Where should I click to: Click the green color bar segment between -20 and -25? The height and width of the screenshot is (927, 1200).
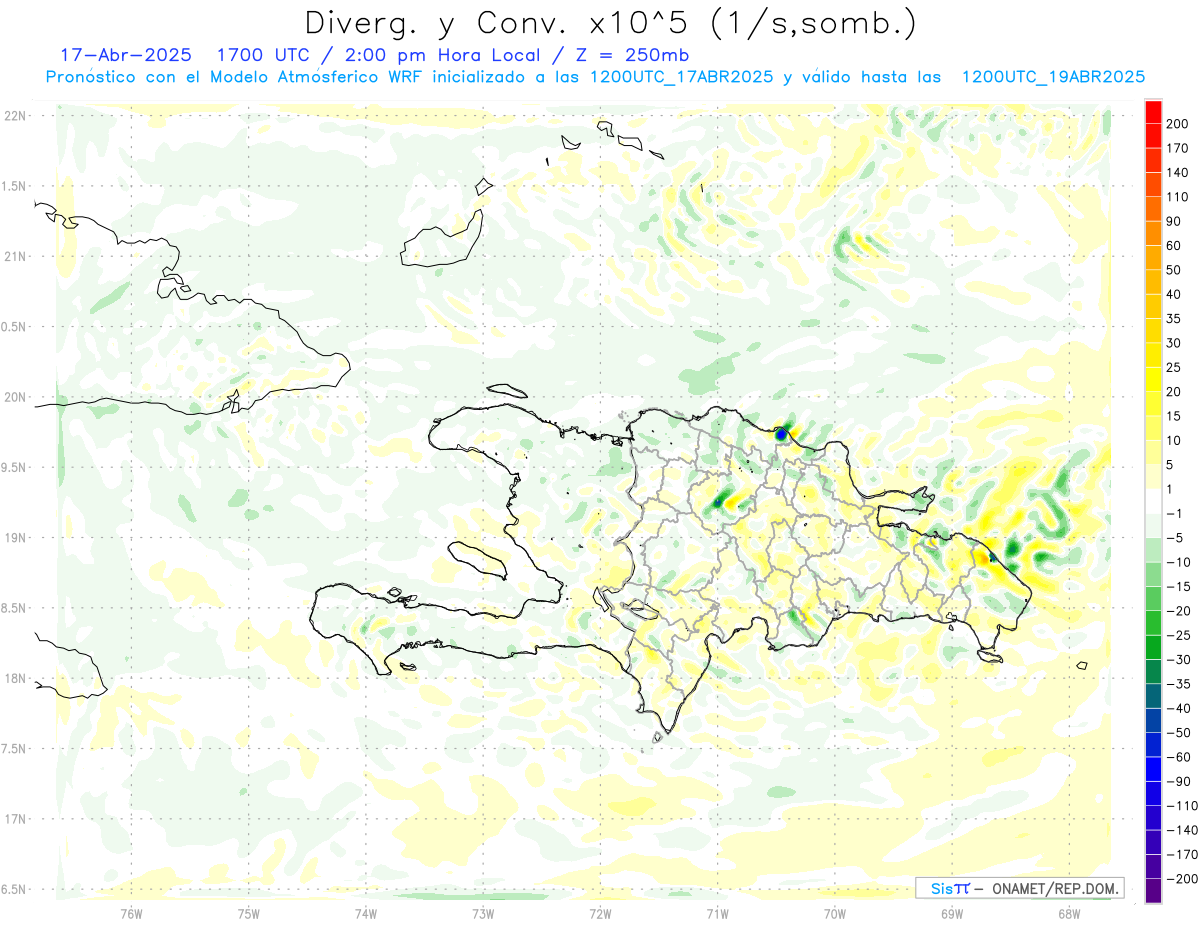pos(1154,623)
